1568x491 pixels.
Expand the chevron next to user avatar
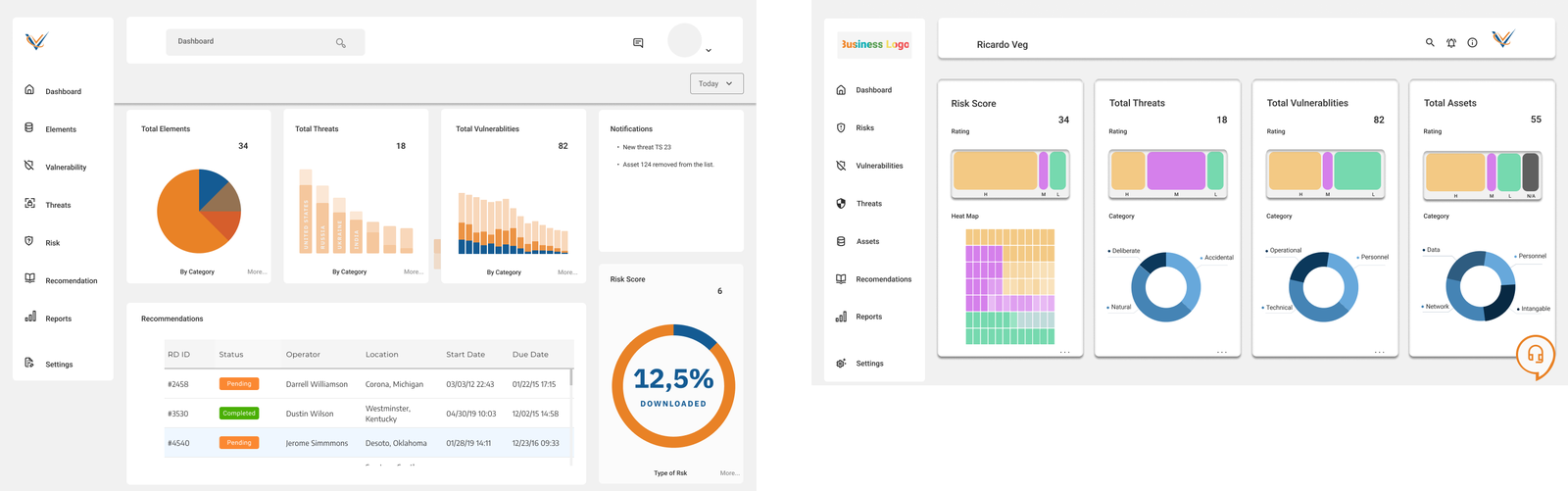coord(709,50)
